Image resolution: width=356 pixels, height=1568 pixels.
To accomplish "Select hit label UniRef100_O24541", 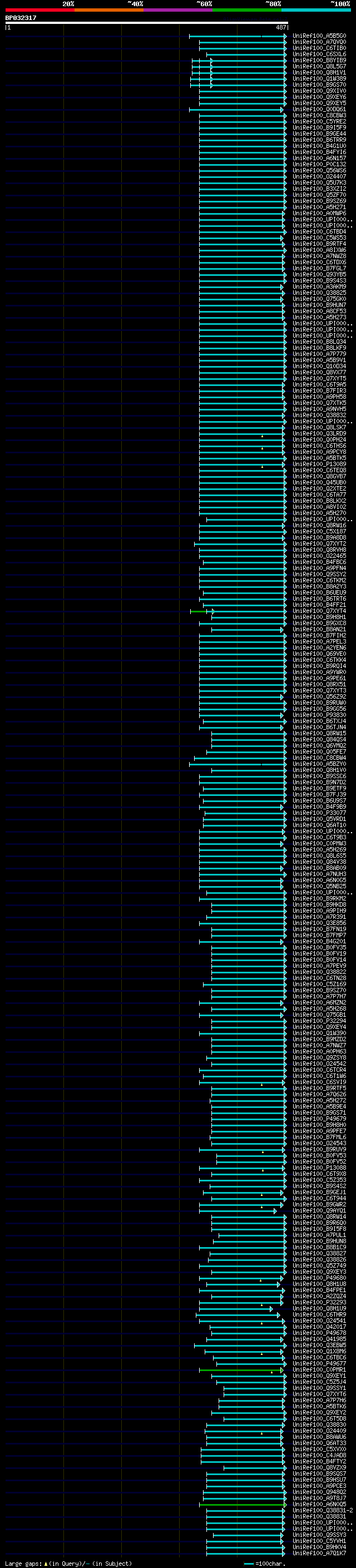I will click(319, 1321).
